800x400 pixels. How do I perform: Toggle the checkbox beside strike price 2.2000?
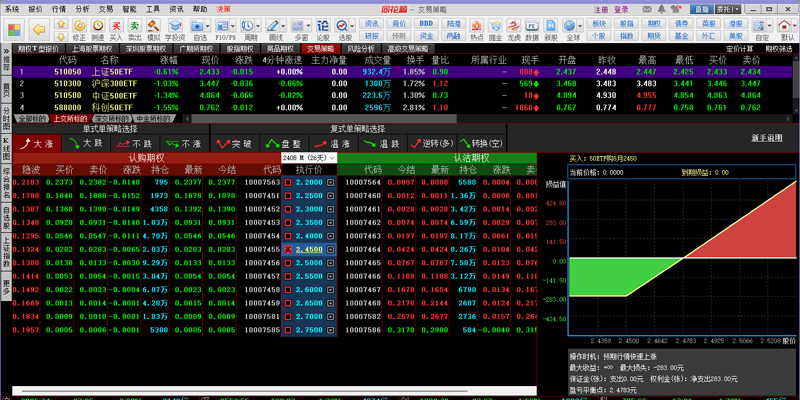(289, 183)
